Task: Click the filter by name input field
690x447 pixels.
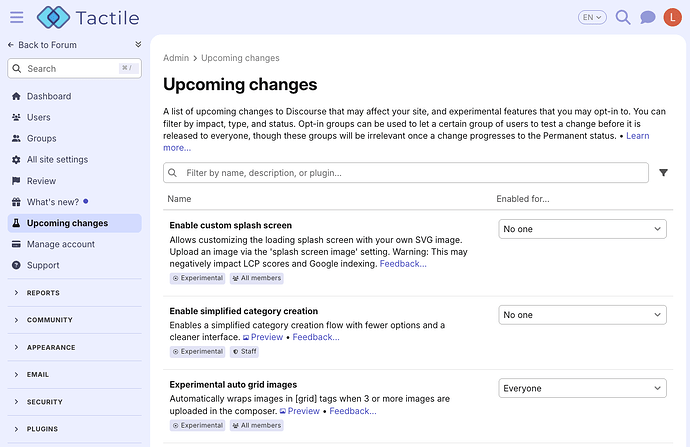Action: tap(406, 172)
